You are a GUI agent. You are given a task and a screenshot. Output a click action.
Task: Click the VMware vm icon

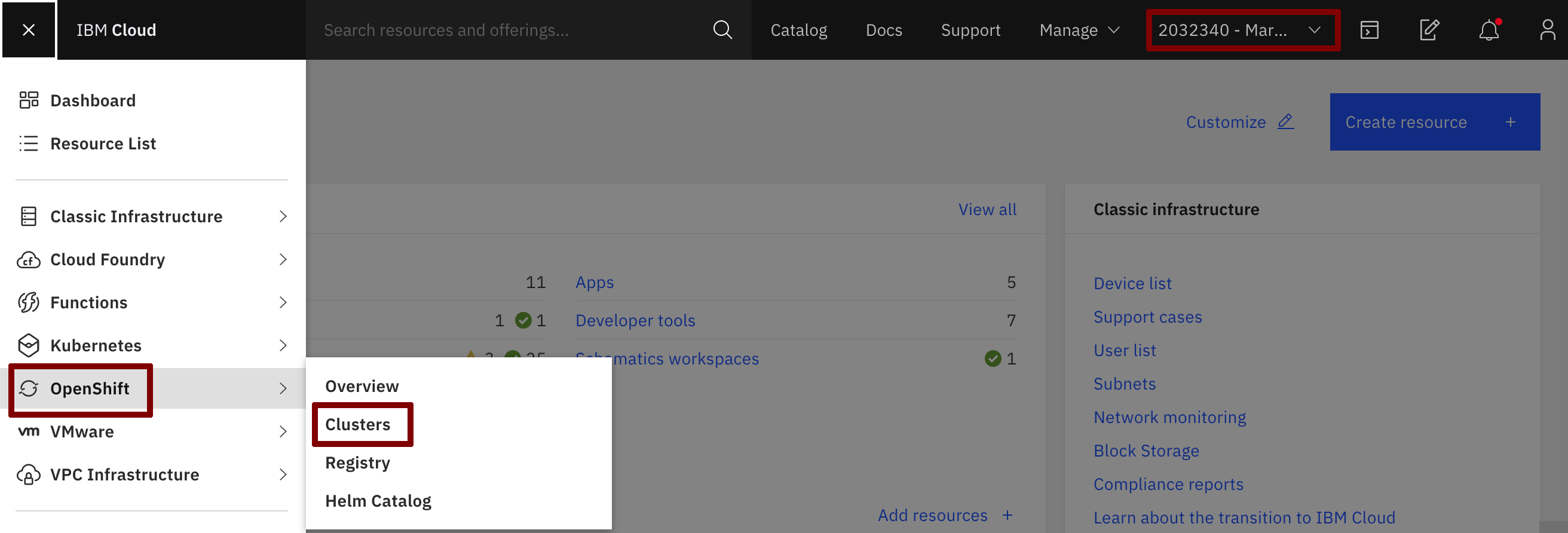click(29, 431)
